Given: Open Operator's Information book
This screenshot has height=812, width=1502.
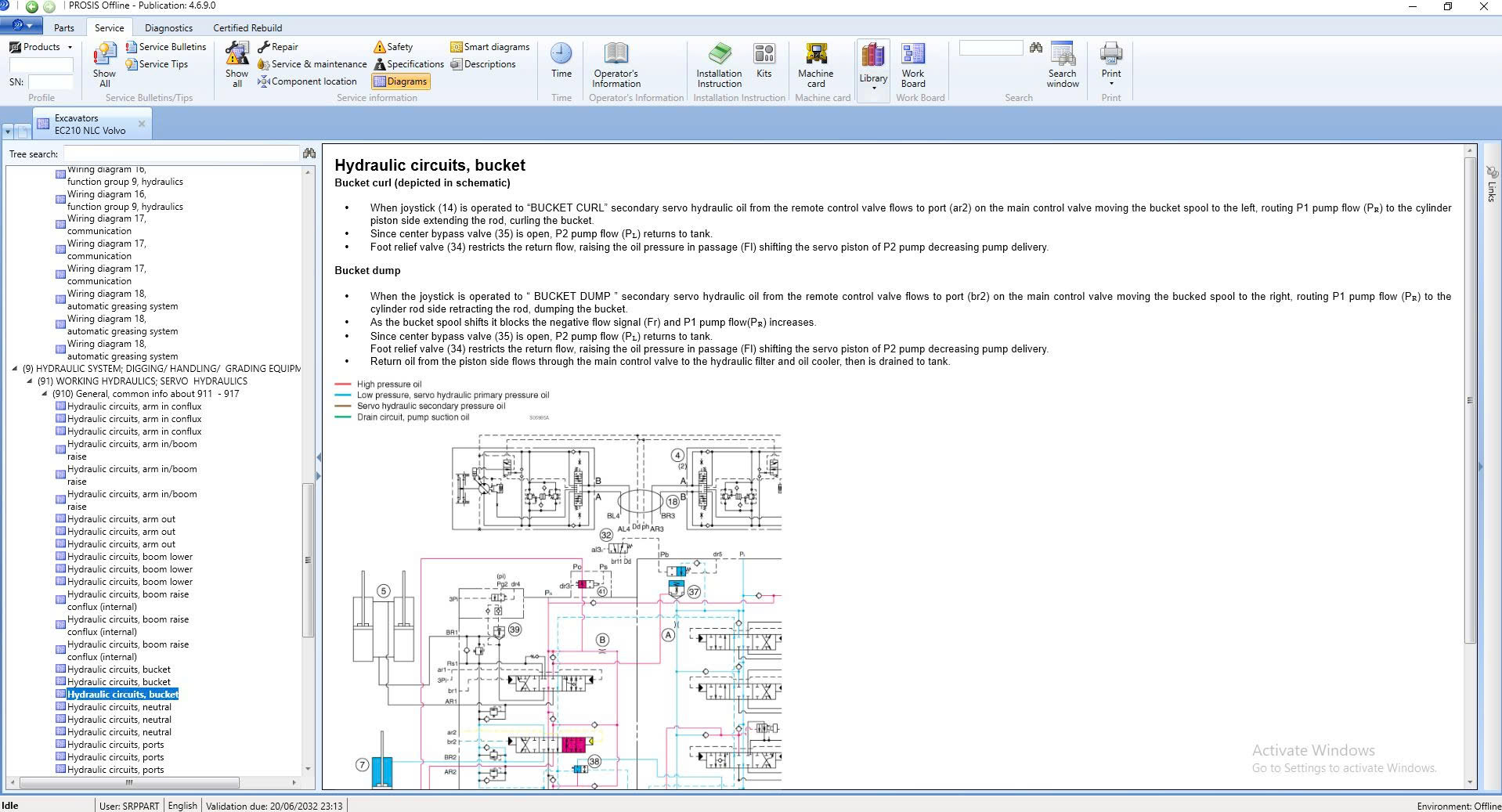Looking at the screenshot, I should point(616,64).
